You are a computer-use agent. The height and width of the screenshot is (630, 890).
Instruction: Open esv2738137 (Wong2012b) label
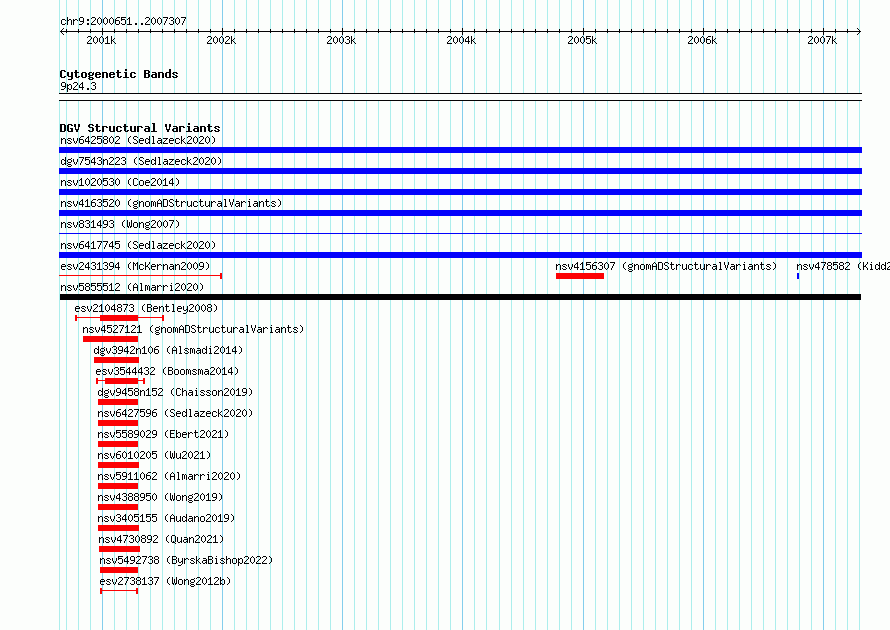click(165, 581)
